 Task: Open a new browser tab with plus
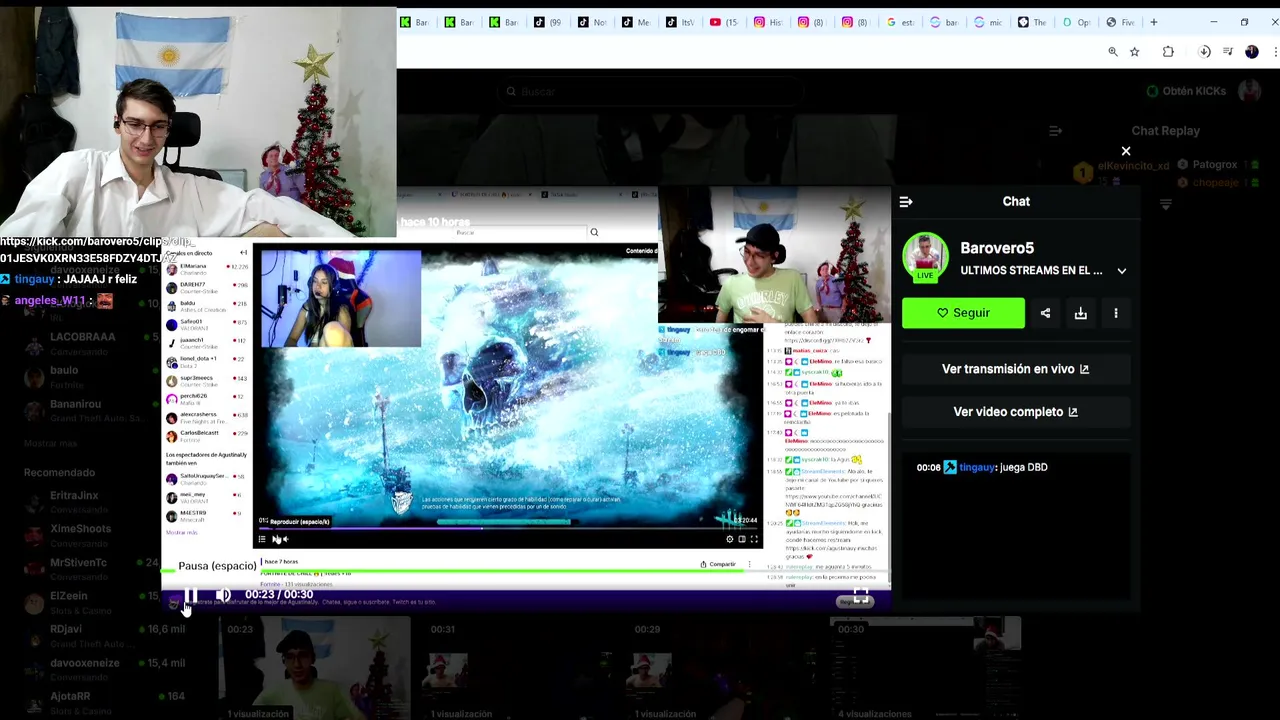[x=1154, y=22]
